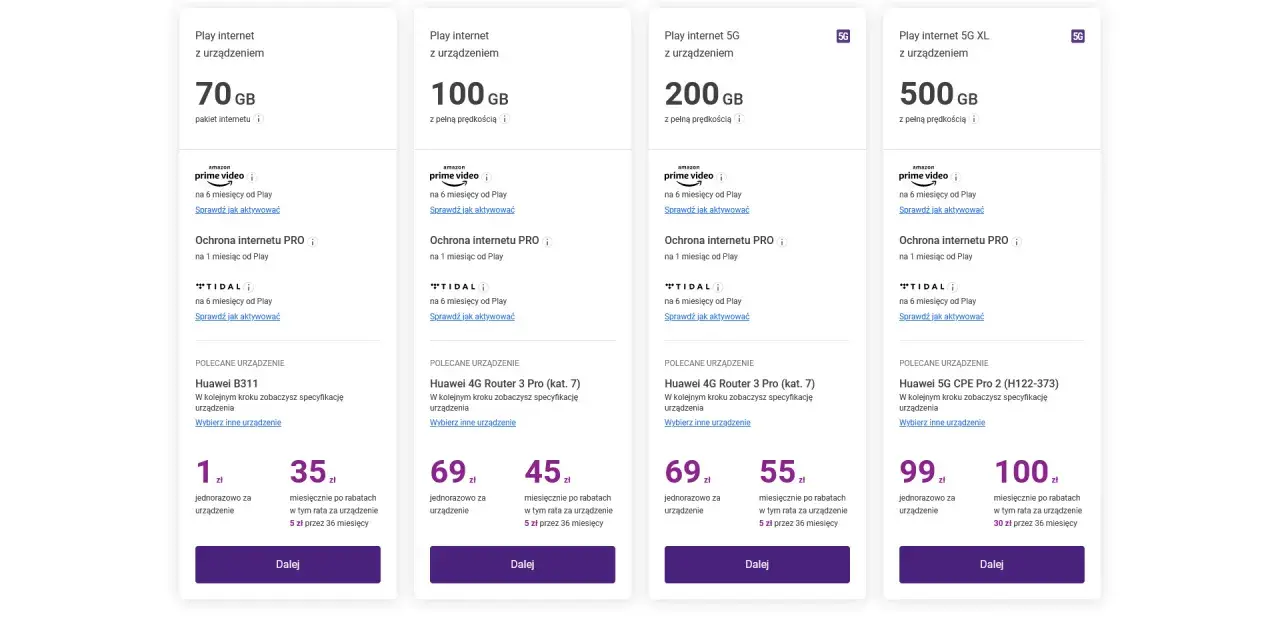
Task: Click 5G badge on Play internet 5G card
Action: point(843,36)
